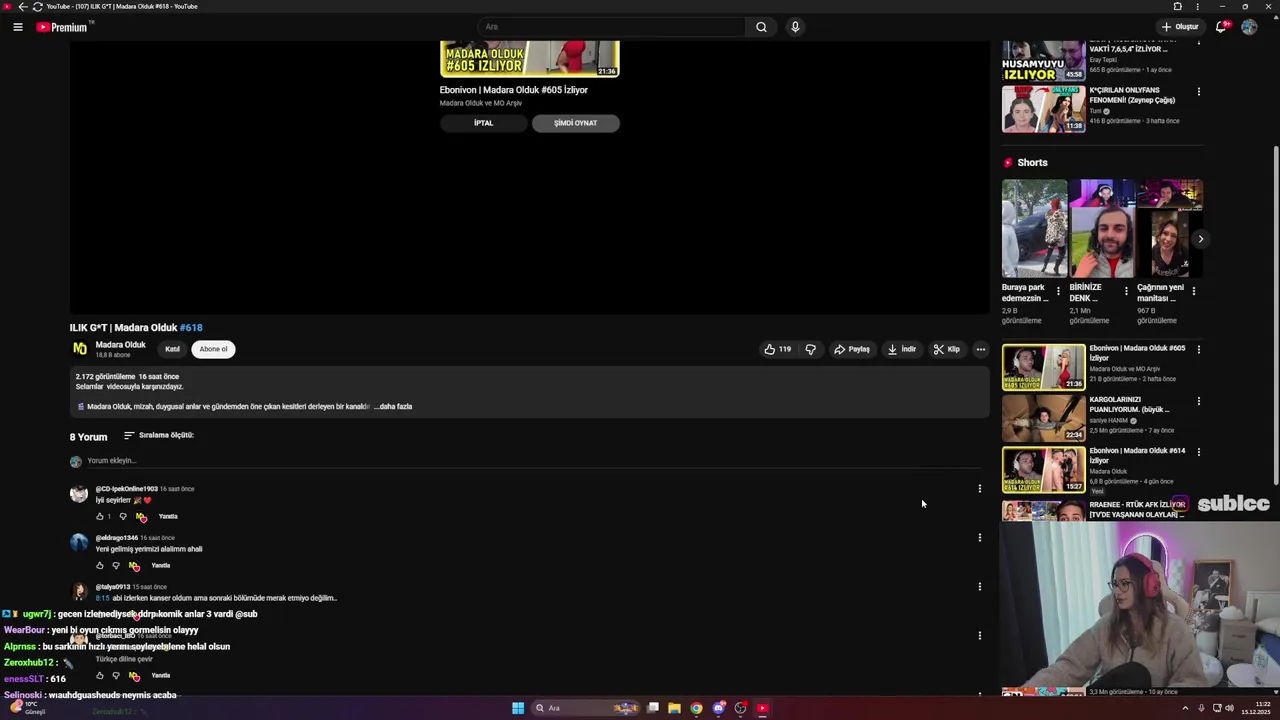The width and height of the screenshot is (1280, 720).
Task: Click Türkçe diline çevir translate link
Action: [x=124, y=660]
